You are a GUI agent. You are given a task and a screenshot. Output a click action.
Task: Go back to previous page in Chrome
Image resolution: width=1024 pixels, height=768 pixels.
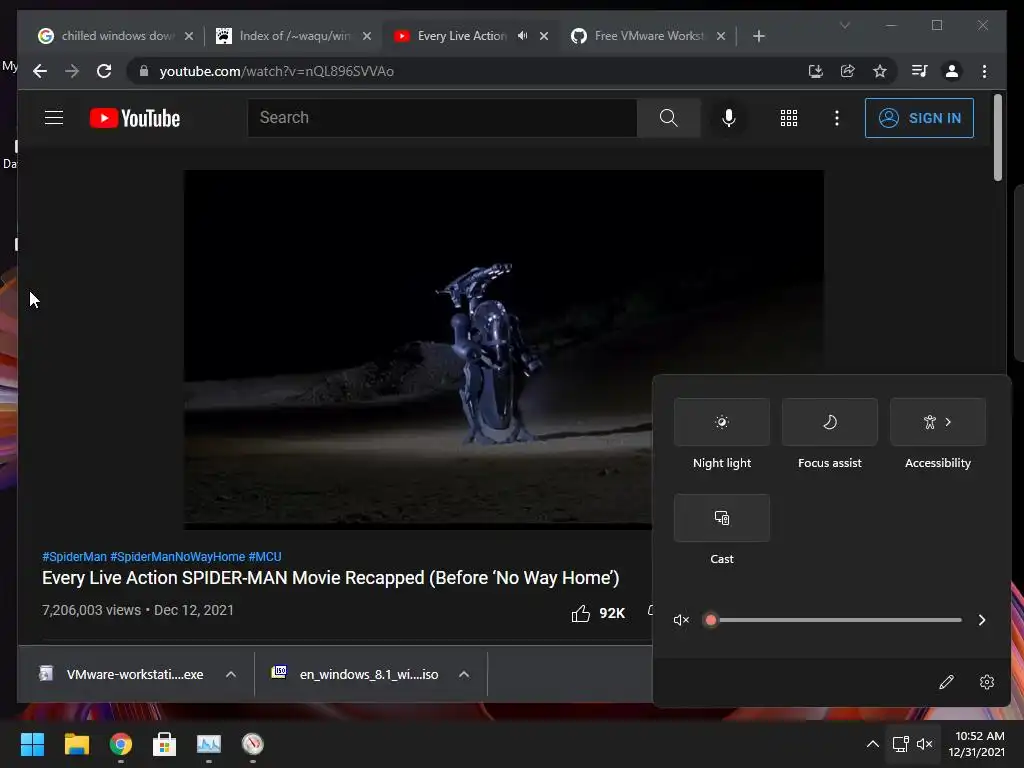(40, 71)
